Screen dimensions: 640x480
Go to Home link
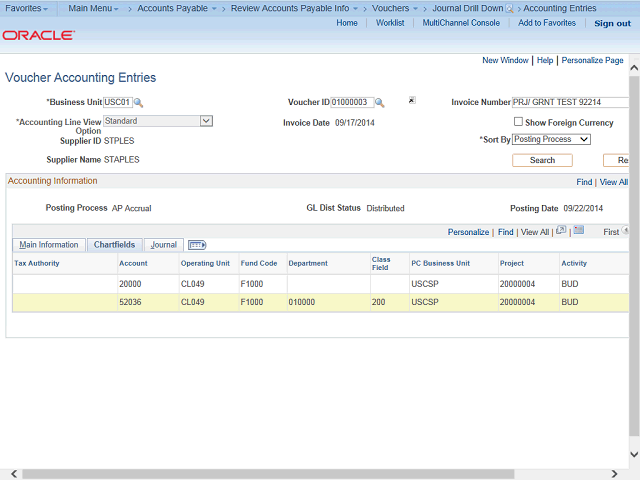click(x=347, y=23)
